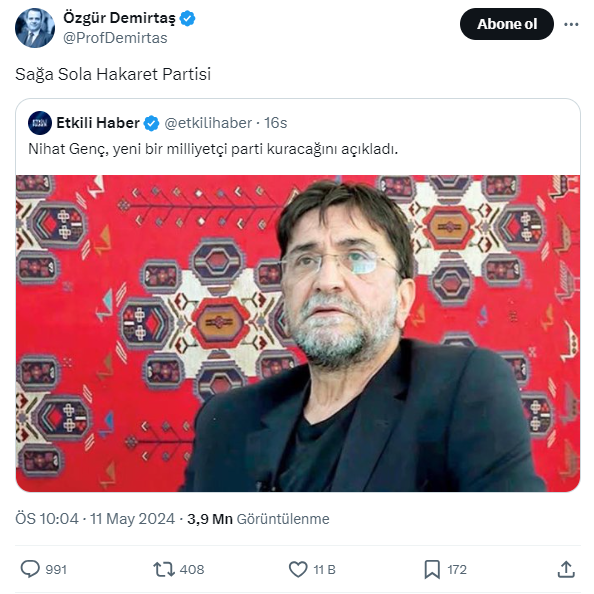Open the @ProfDemirtas handle link
This screenshot has width=594, height=594.
[x=115, y=38]
